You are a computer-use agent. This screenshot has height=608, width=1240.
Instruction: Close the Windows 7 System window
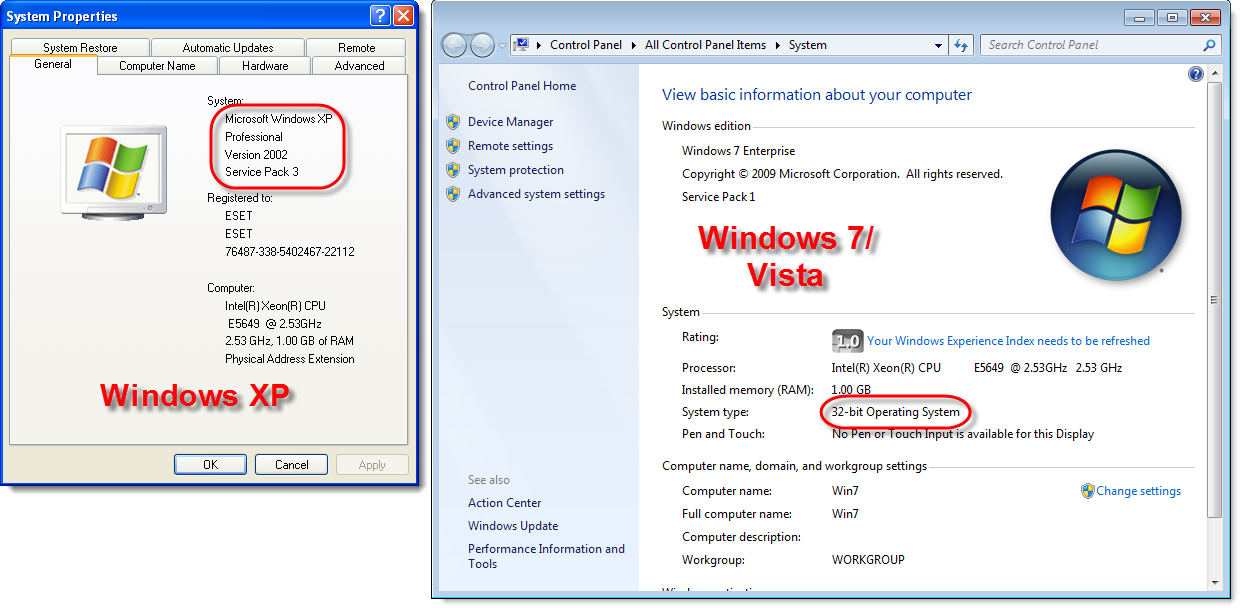click(1208, 17)
